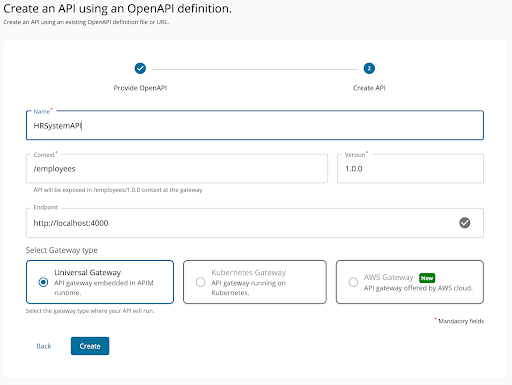Go back using the Back button
Viewport: 512px width, 385px height.
(x=44, y=346)
